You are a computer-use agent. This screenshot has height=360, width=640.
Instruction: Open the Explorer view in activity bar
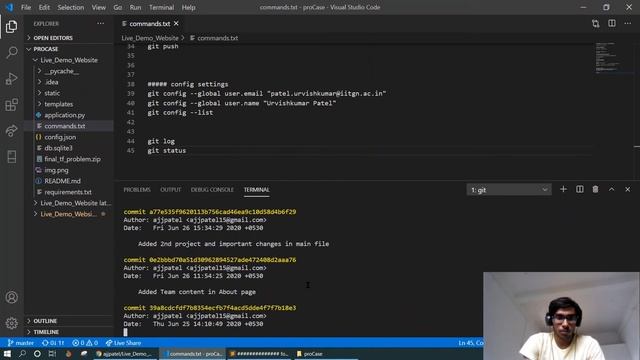pyautogui.click(x=11, y=27)
